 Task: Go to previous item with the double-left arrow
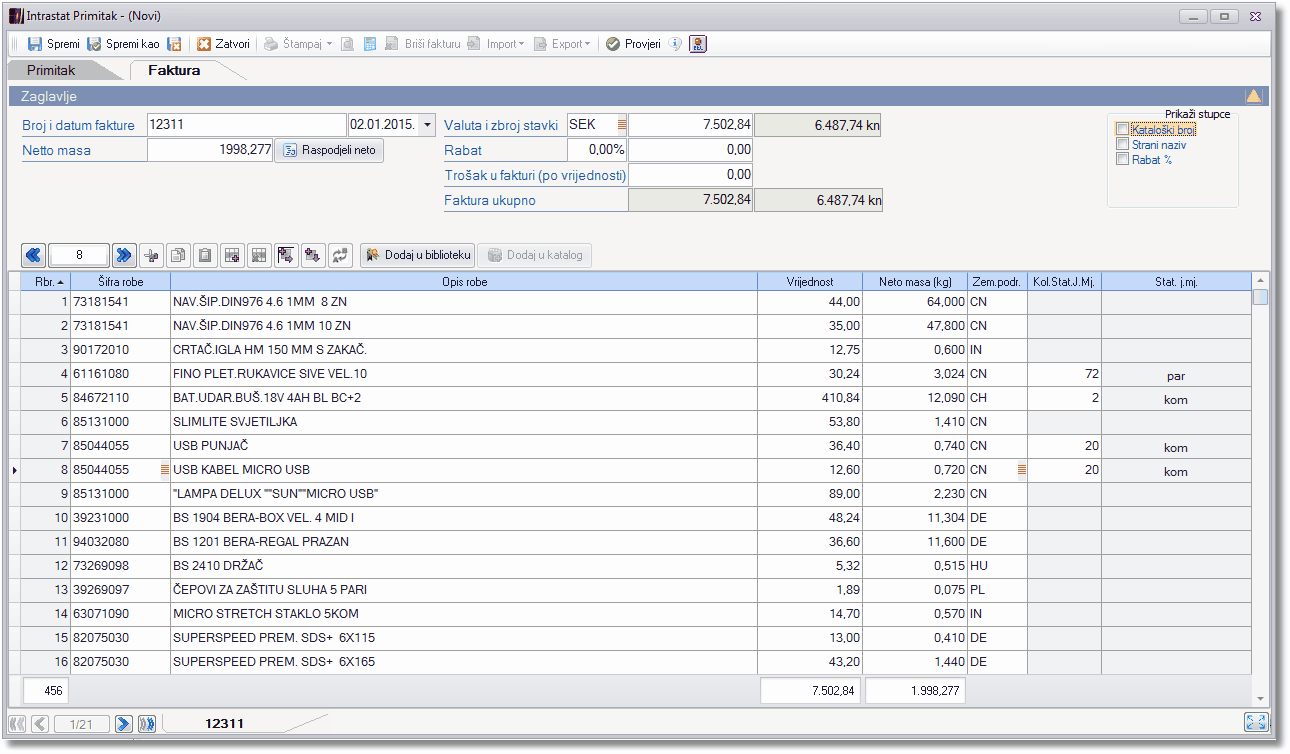(34, 256)
